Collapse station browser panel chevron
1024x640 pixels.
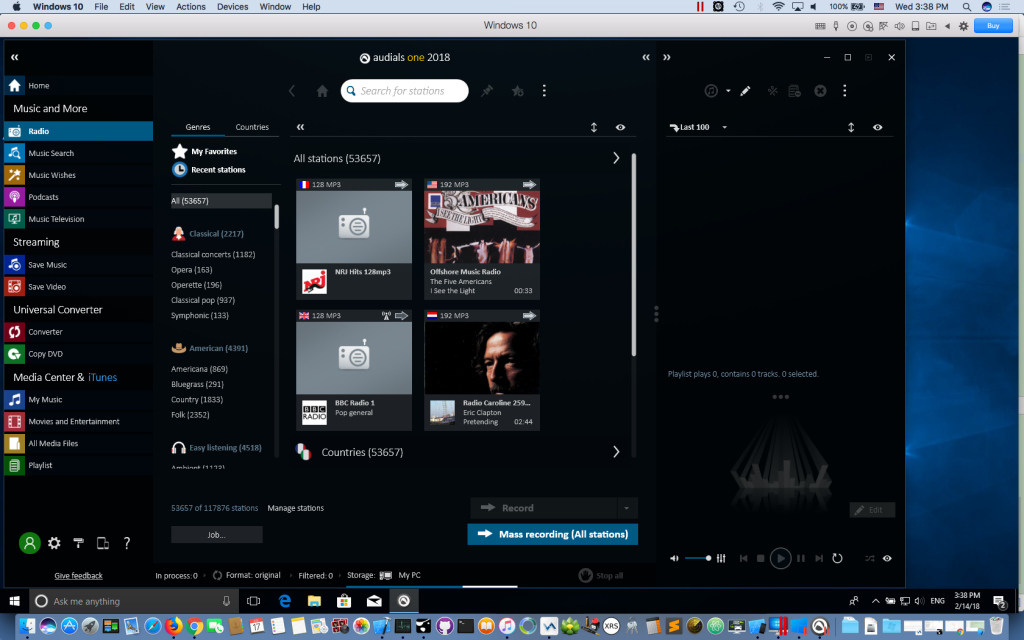[646, 57]
